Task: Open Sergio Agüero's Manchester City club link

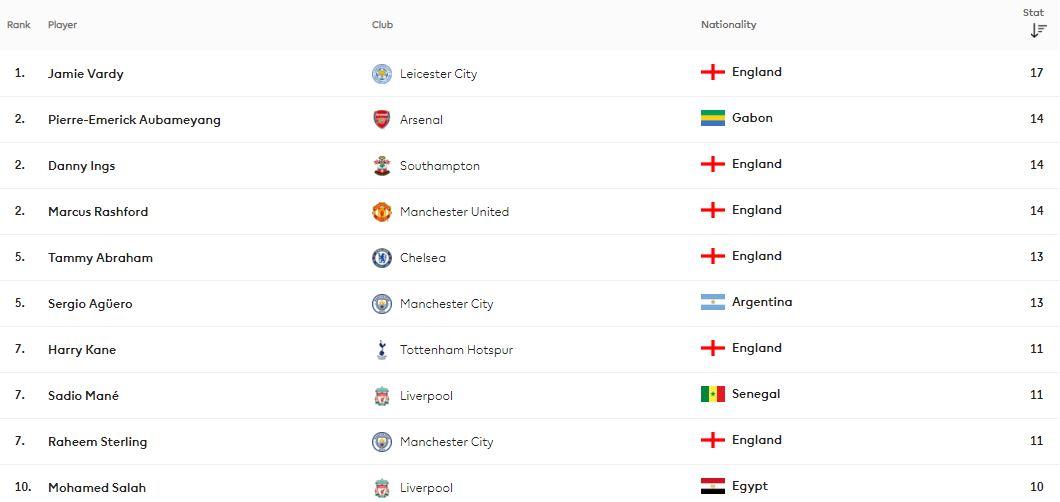Action: pos(447,304)
